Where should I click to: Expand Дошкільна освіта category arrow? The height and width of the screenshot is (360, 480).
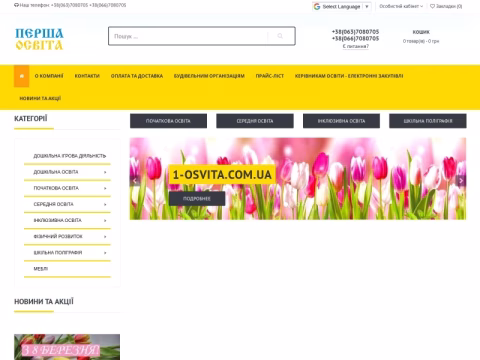pyautogui.click(x=105, y=172)
